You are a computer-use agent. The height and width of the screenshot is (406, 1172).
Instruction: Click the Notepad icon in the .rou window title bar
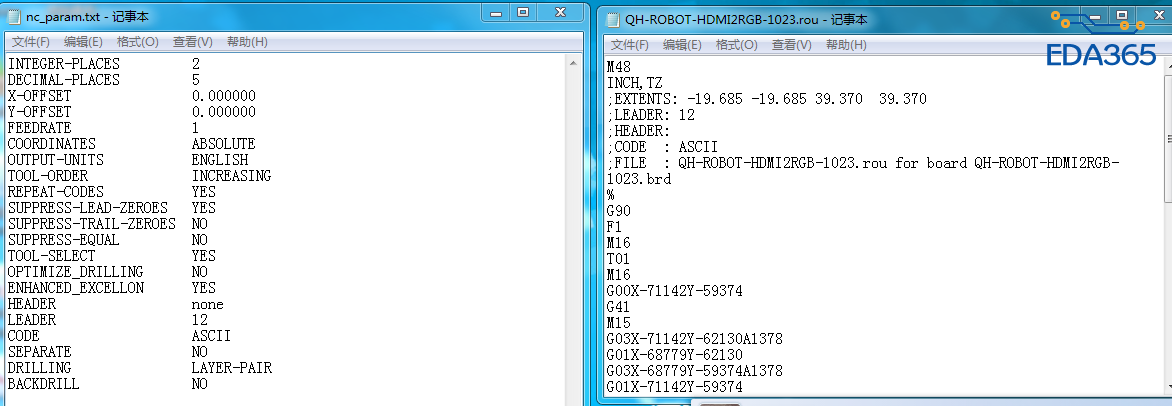pyautogui.click(x=613, y=19)
